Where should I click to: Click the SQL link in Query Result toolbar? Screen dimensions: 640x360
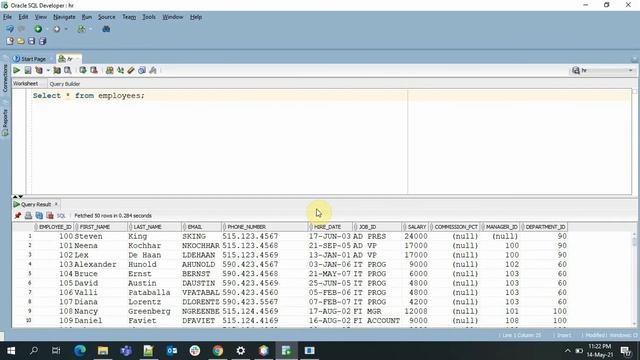[61, 216]
